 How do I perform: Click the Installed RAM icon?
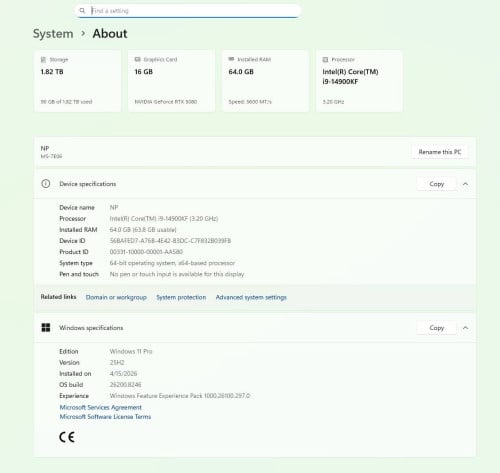coord(231,59)
